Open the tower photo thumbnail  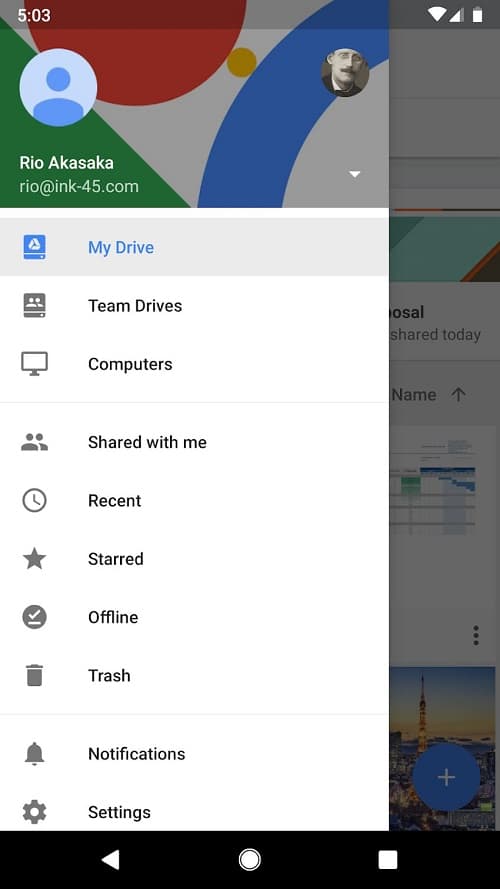442,748
